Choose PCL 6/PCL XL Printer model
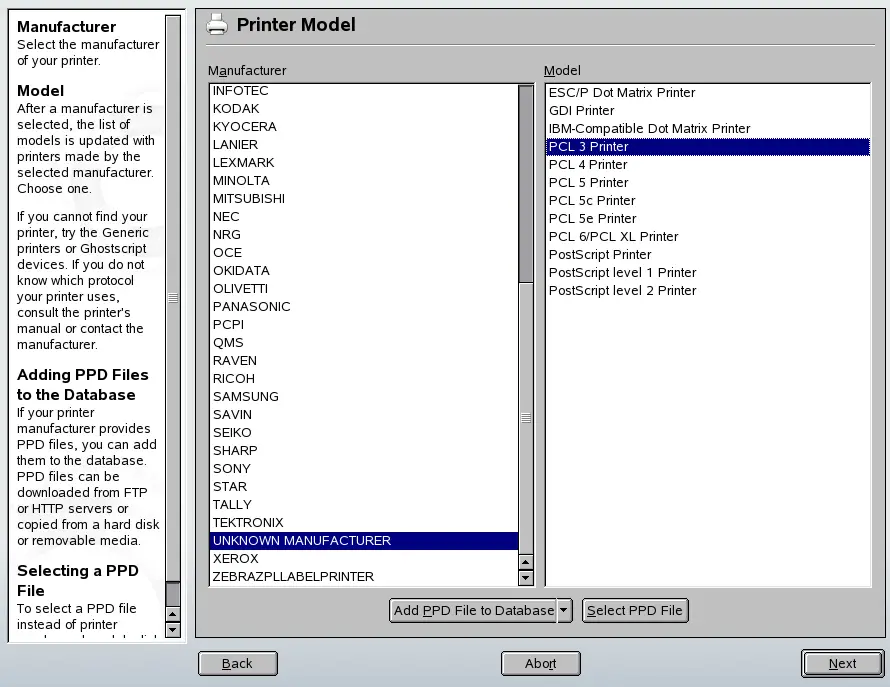890x687 pixels. point(613,237)
